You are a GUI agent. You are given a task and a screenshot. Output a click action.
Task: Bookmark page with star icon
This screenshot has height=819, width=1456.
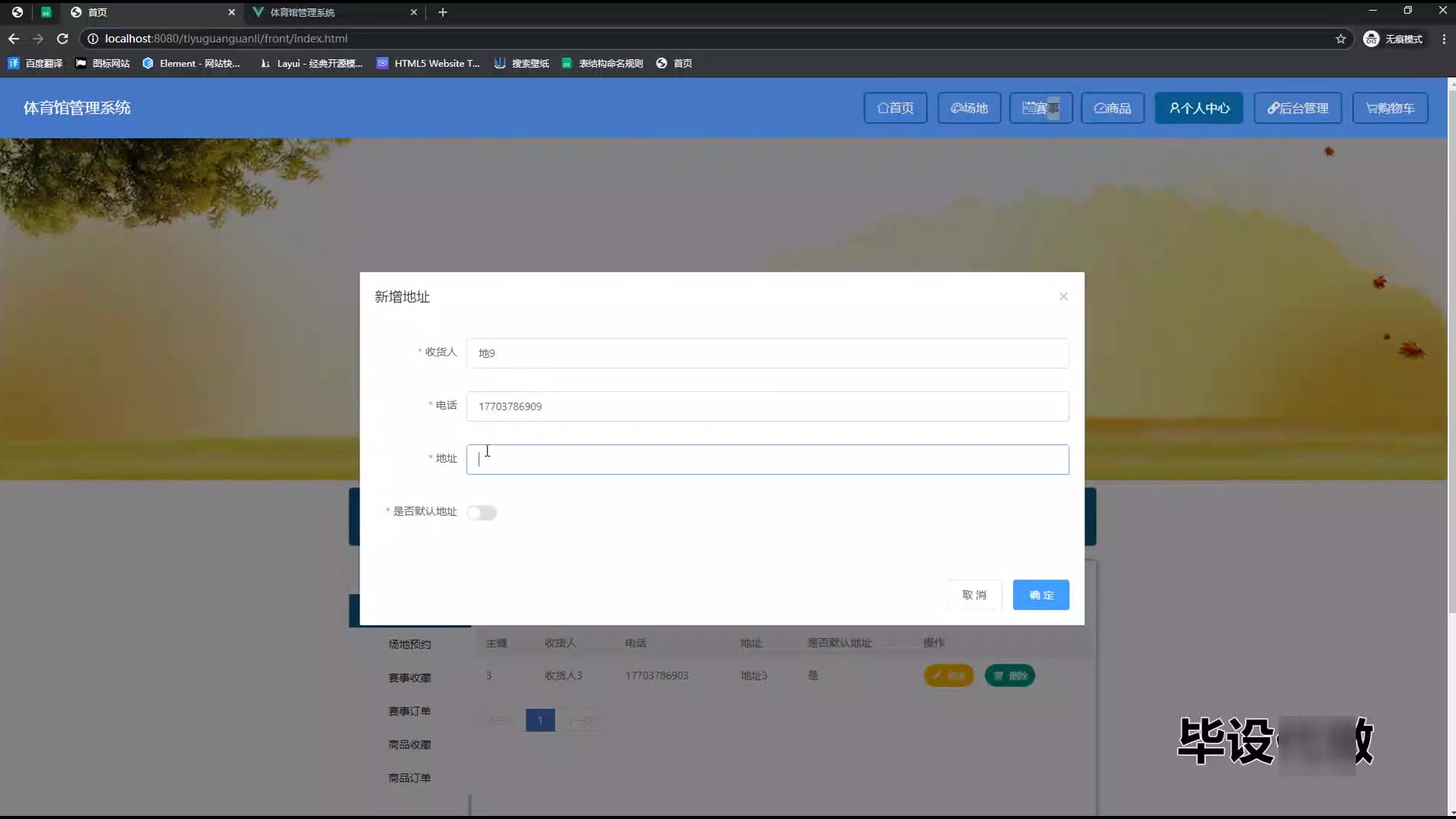coord(1340,39)
